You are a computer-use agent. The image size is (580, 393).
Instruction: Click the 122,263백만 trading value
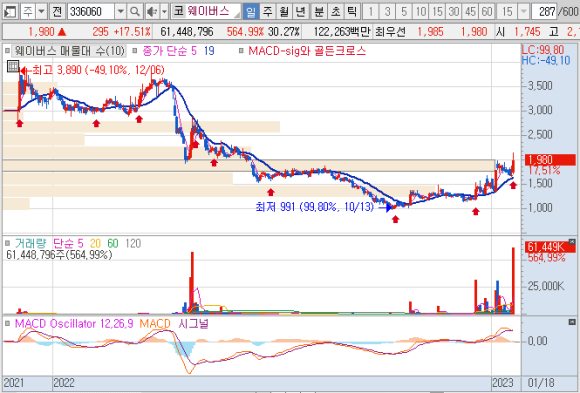tap(342, 32)
